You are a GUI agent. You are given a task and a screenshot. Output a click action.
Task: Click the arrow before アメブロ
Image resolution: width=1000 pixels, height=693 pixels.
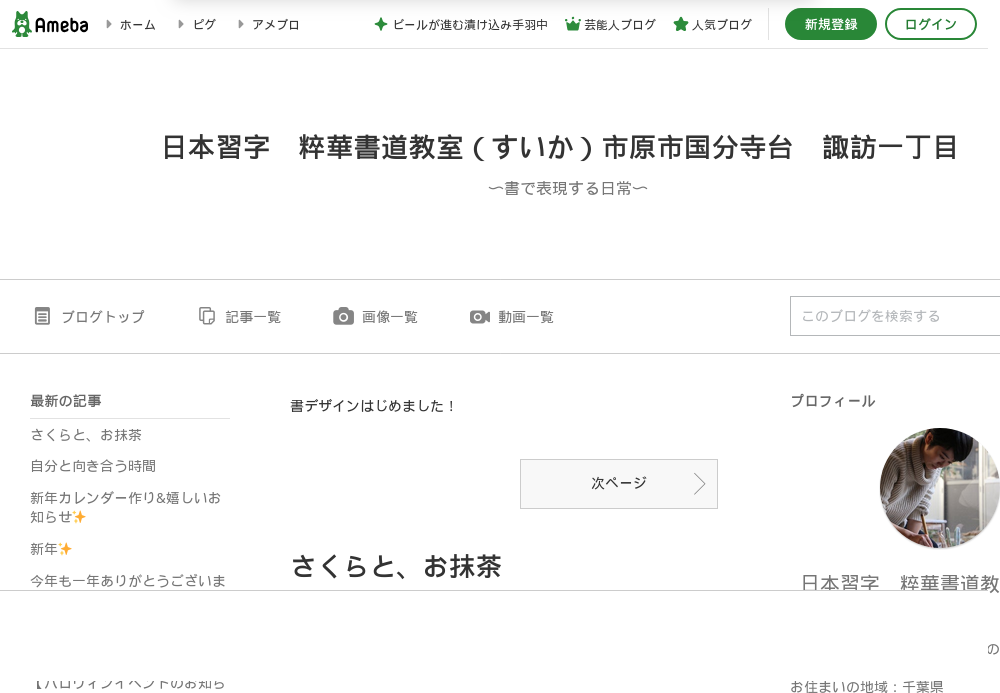coord(240,24)
